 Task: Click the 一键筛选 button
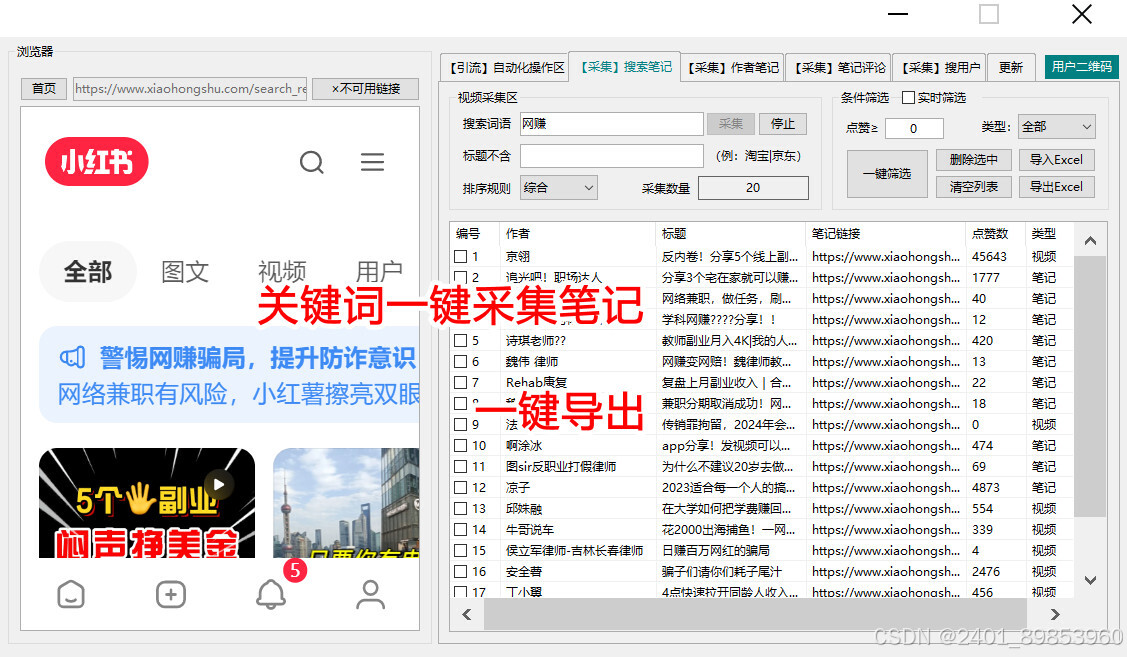[886, 173]
